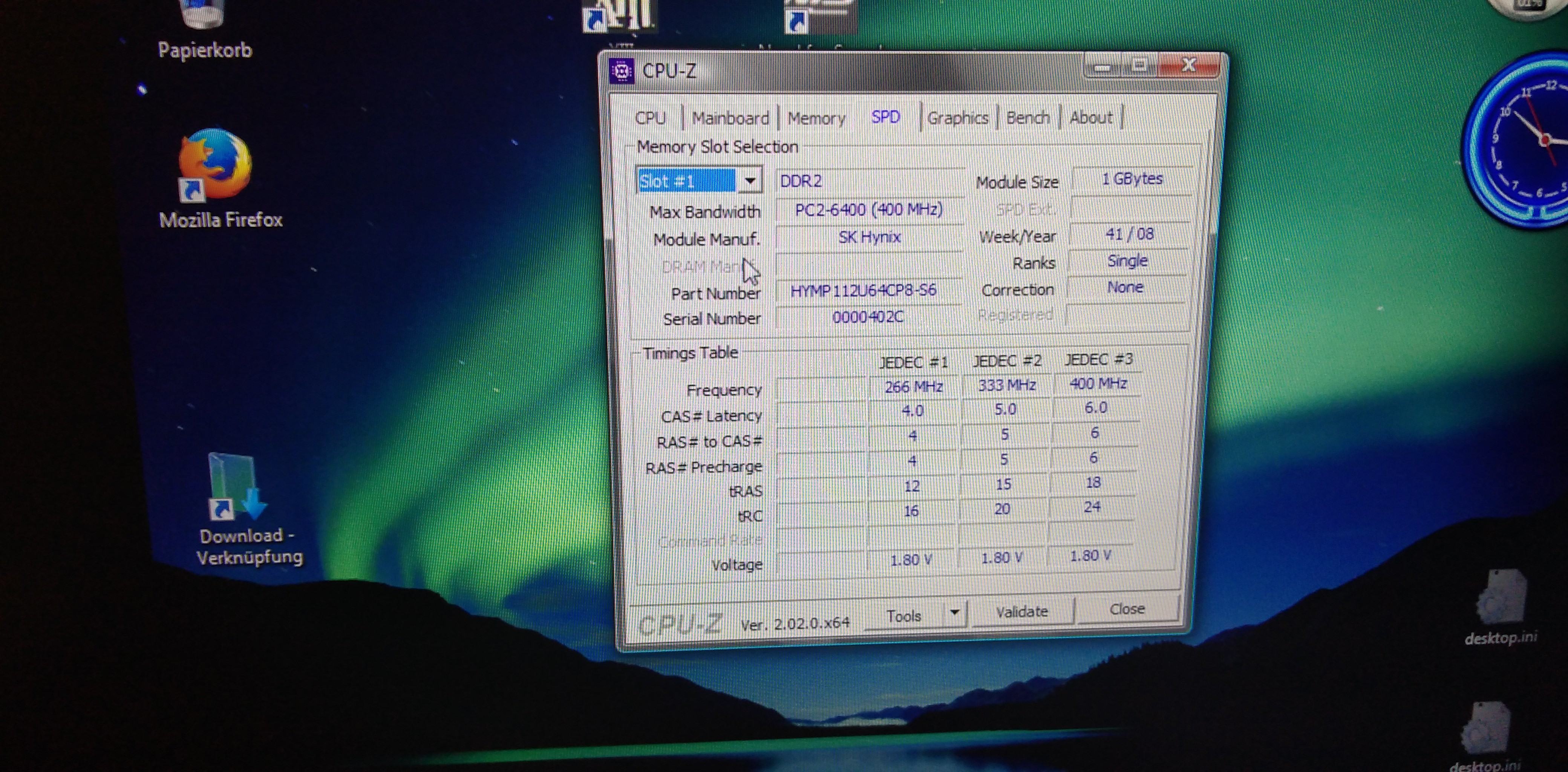Expand the Slot #1 memory slot dropdown

(750, 181)
